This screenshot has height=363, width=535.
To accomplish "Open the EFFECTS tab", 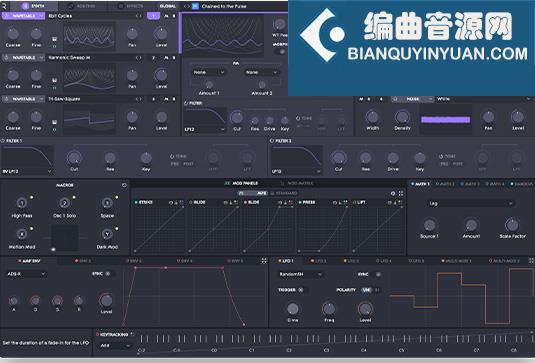I will [131, 6].
